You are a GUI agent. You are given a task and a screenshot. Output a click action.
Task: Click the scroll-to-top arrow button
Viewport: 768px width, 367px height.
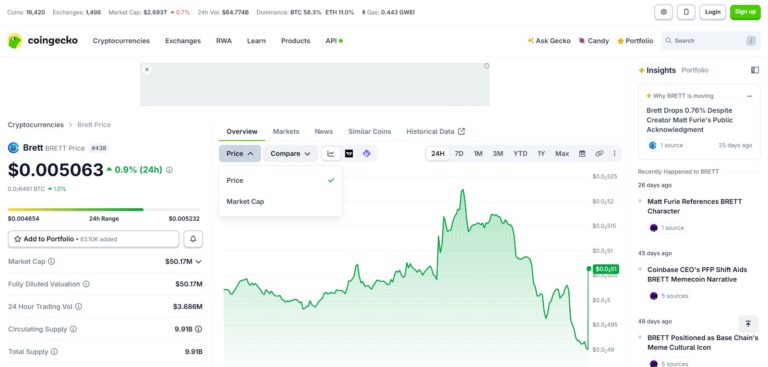748,323
